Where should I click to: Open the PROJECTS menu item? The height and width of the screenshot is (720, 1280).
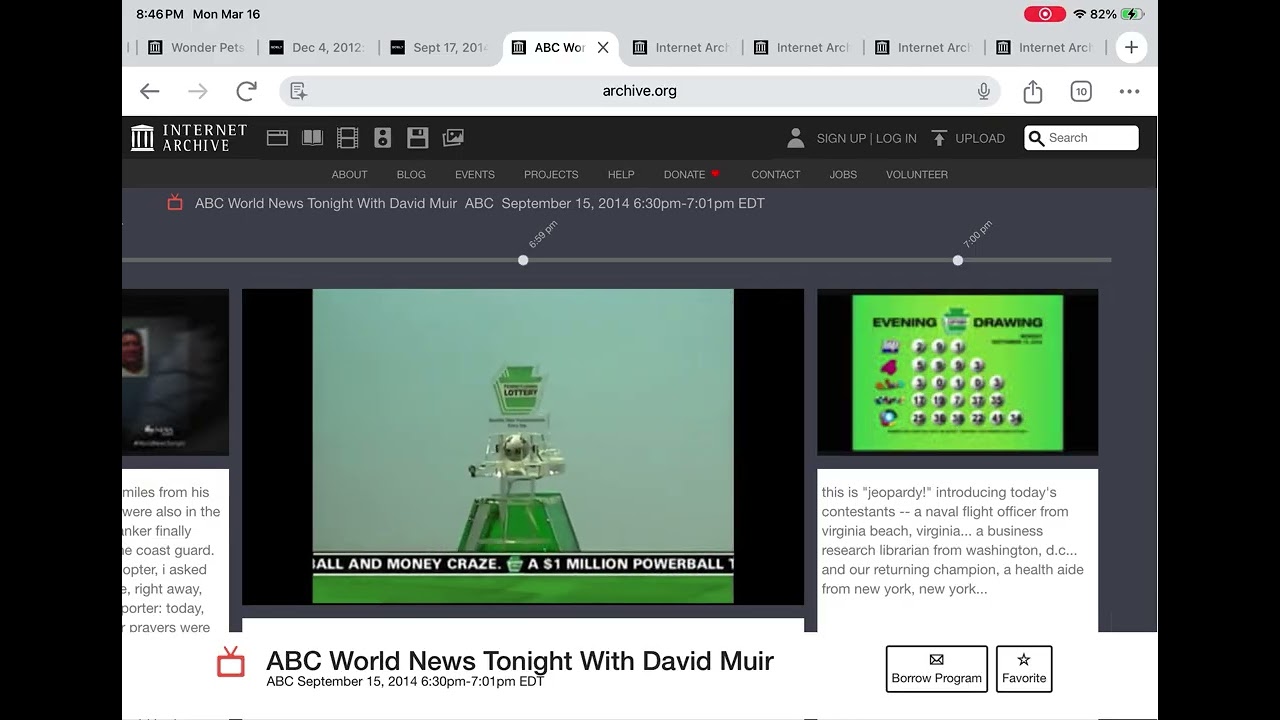[x=551, y=174]
